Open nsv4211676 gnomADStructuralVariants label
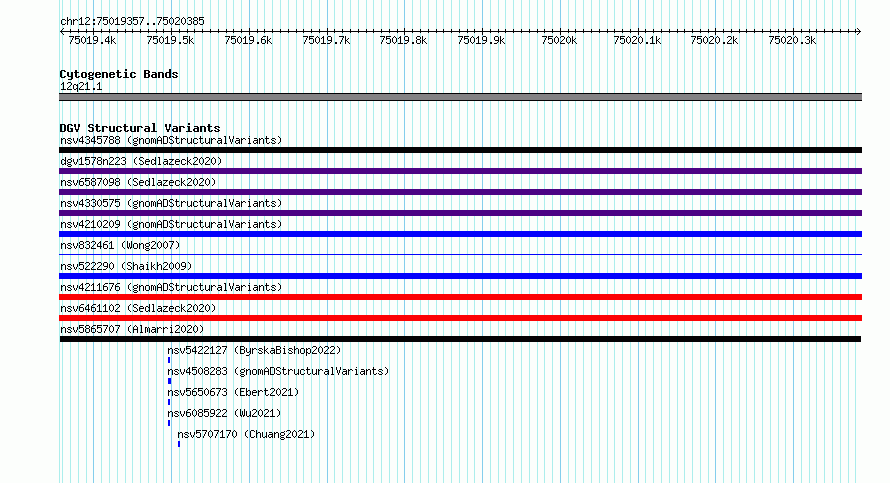 (x=171, y=287)
